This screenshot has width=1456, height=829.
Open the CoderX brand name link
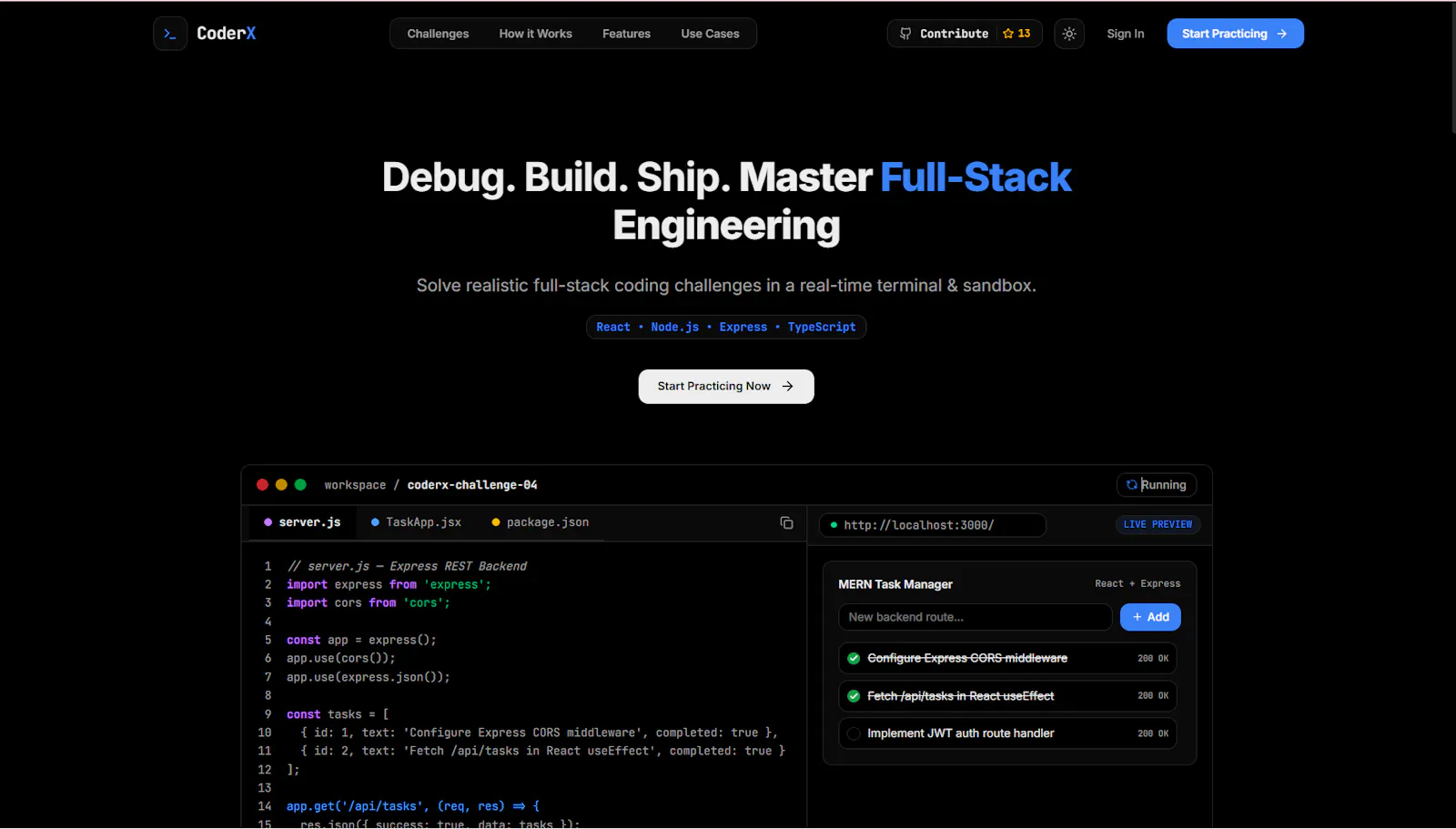(x=227, y=34)
